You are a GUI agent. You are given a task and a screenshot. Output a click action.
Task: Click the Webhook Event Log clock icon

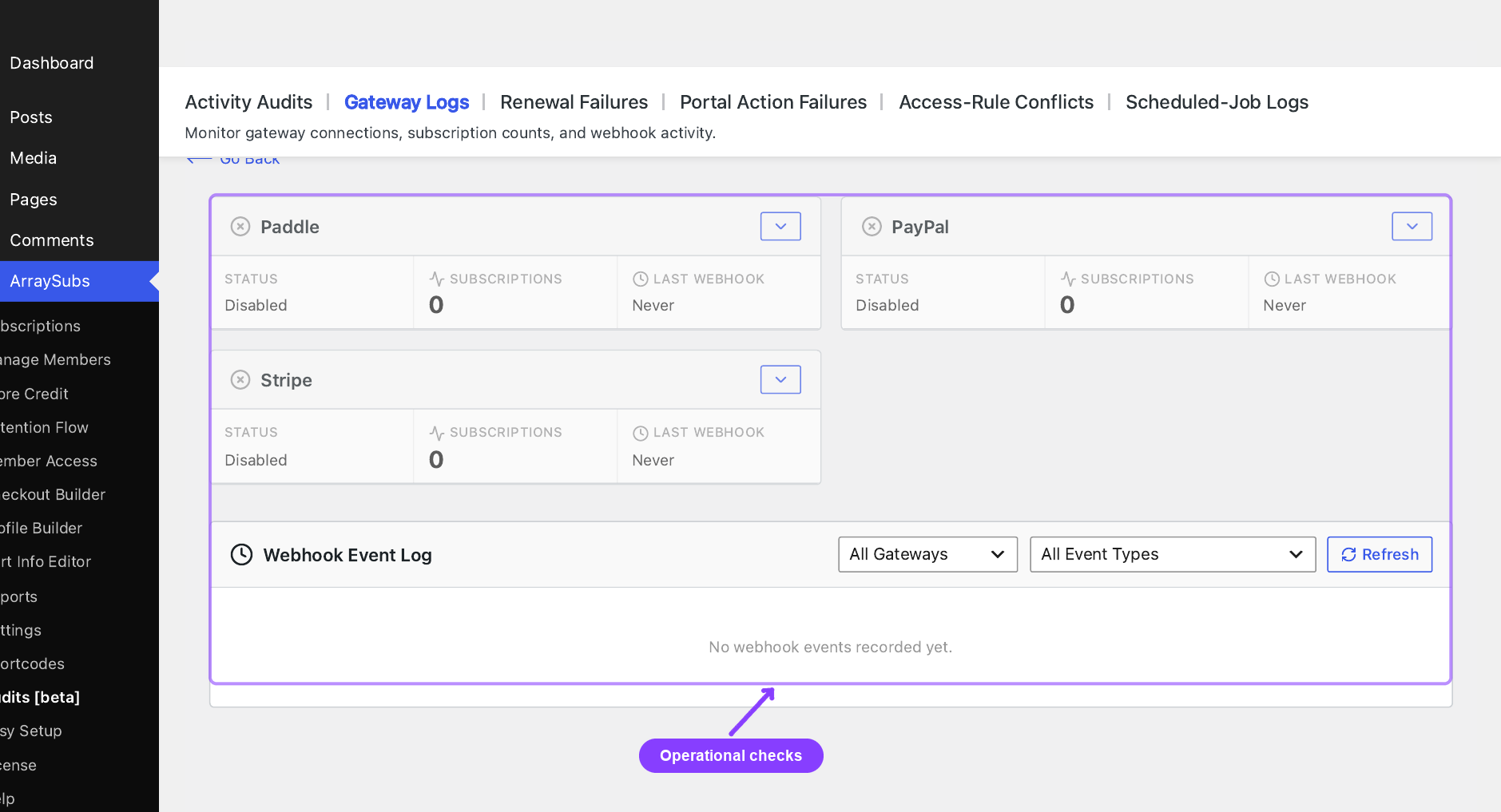click(x=241, y=555)
